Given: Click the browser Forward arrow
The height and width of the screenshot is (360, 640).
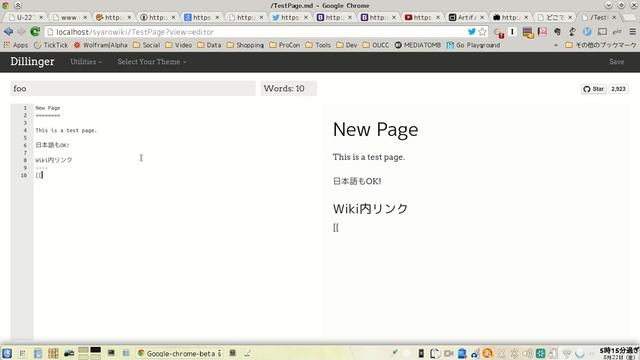Looking at the screenshot, I should pyautogui.click(x=21, y=31).
